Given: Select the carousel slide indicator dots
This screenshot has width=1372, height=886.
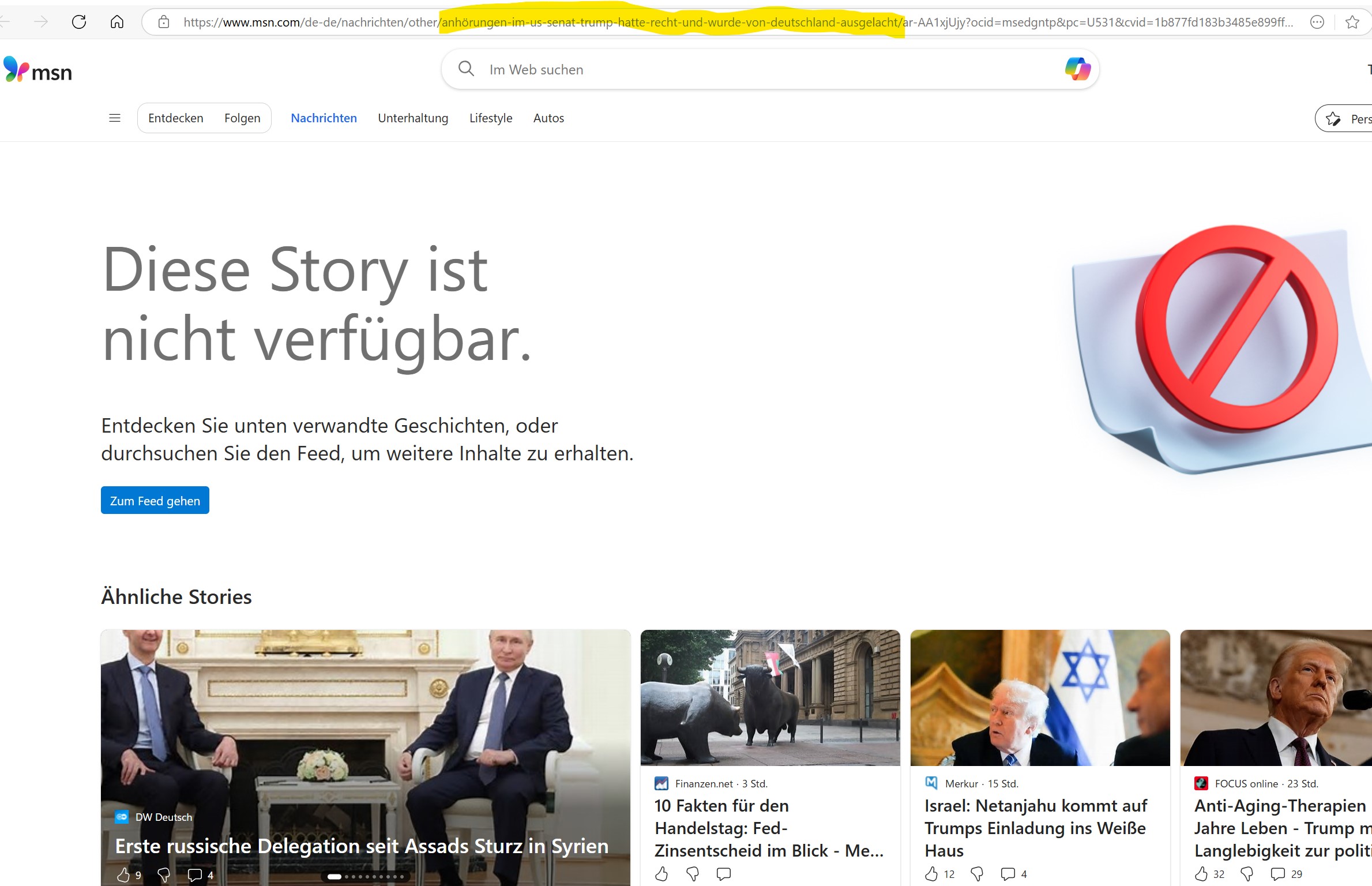Looking at the screenshot, I should [x=366, y=876].
